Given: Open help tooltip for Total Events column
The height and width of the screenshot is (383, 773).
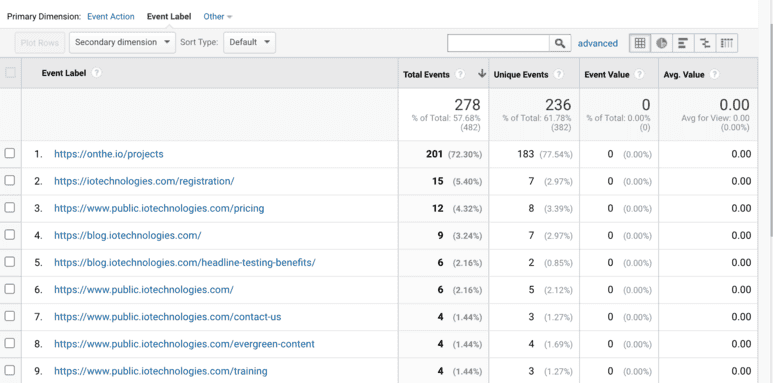Looking at the screenshot, I should [x=460, y=74].
